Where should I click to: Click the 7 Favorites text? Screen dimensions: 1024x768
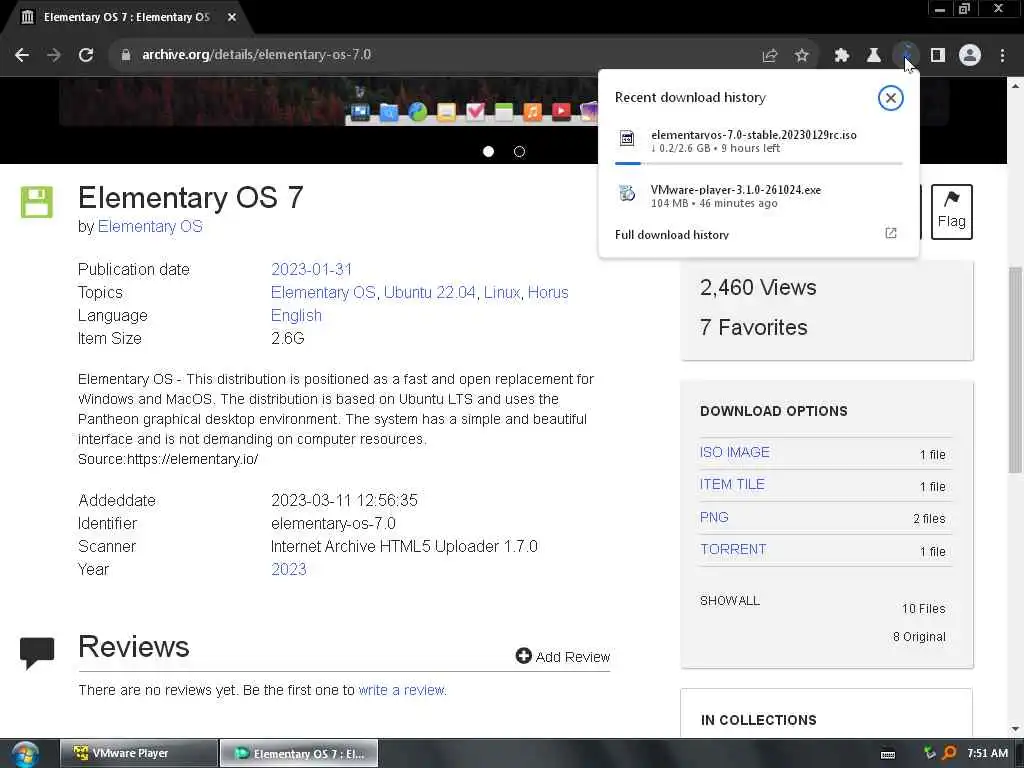click(754, 327)
